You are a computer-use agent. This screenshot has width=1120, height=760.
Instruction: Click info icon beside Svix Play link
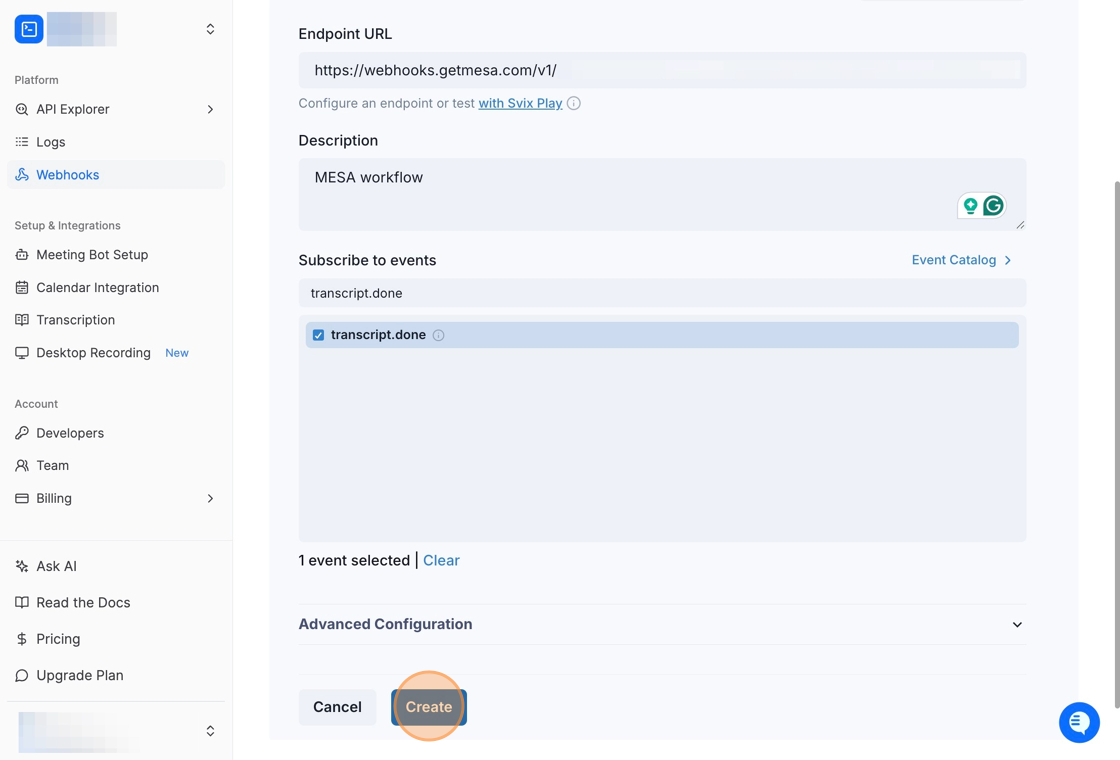pos(574,103)
